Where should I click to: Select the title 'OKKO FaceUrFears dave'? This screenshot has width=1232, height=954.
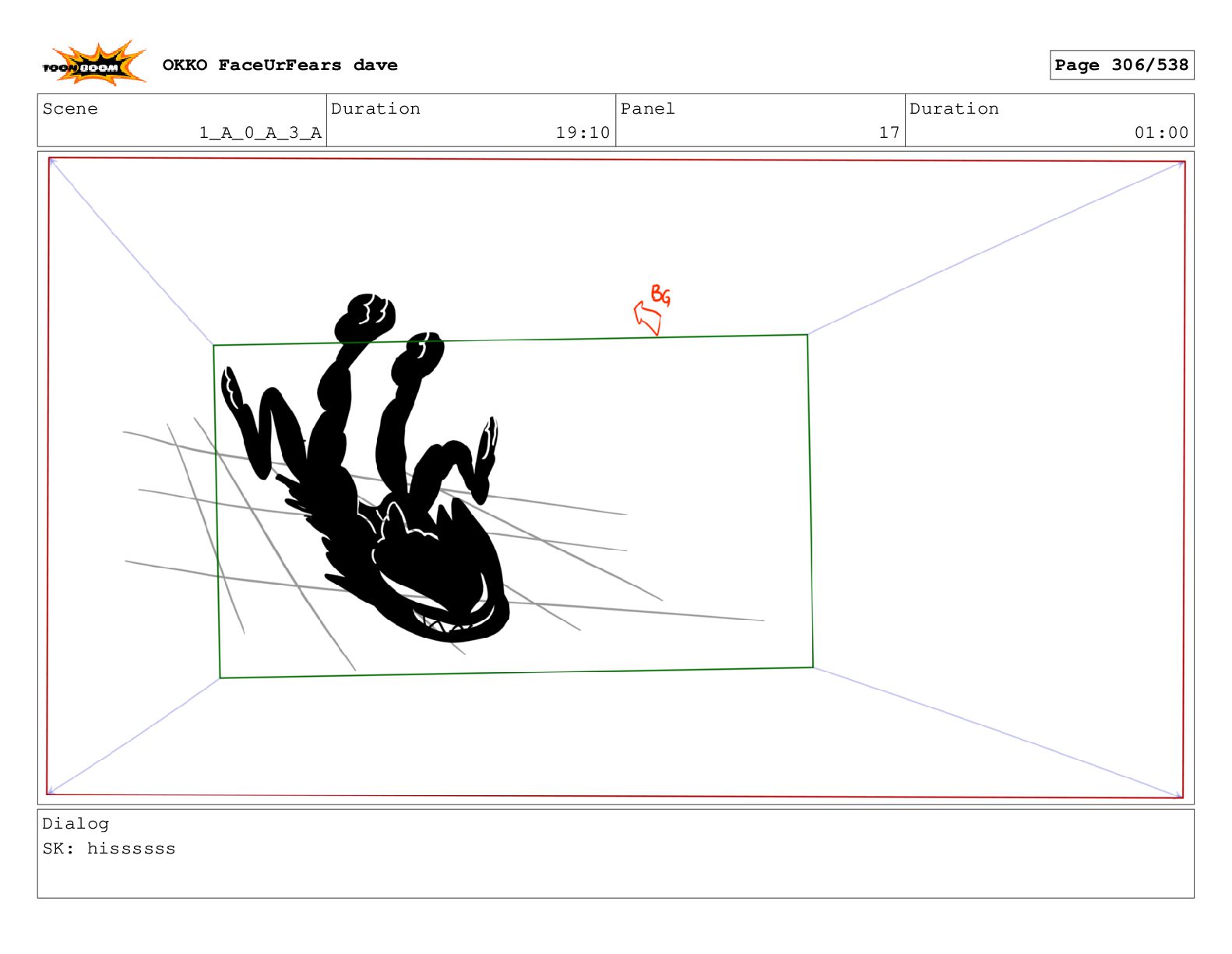pos(280,65)
